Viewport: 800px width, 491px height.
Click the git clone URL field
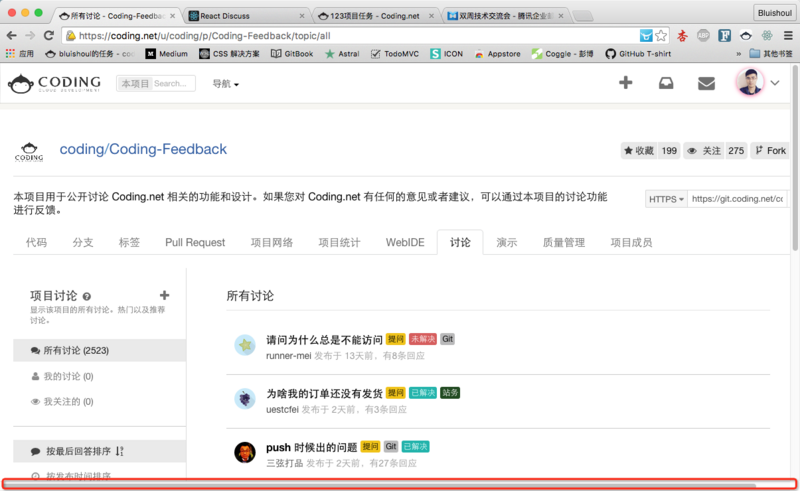(x=737, y=199)
